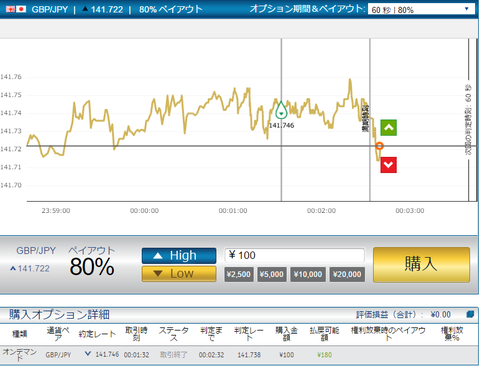The width and height of the screenshot is (480, 366).
Task: Click the orange circle current price marker
Action: (x=379, y=146)
